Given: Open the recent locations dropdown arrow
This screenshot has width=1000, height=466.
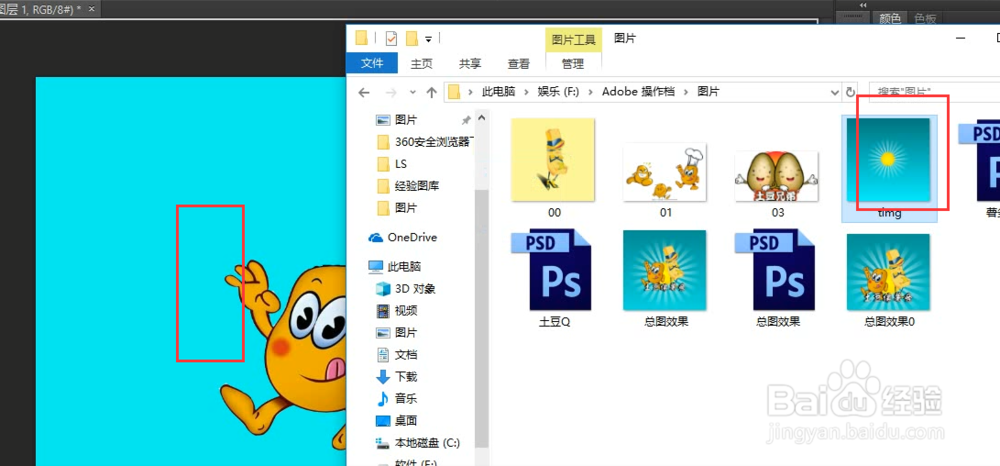Looking at the screenshot, I should point(412,92).
